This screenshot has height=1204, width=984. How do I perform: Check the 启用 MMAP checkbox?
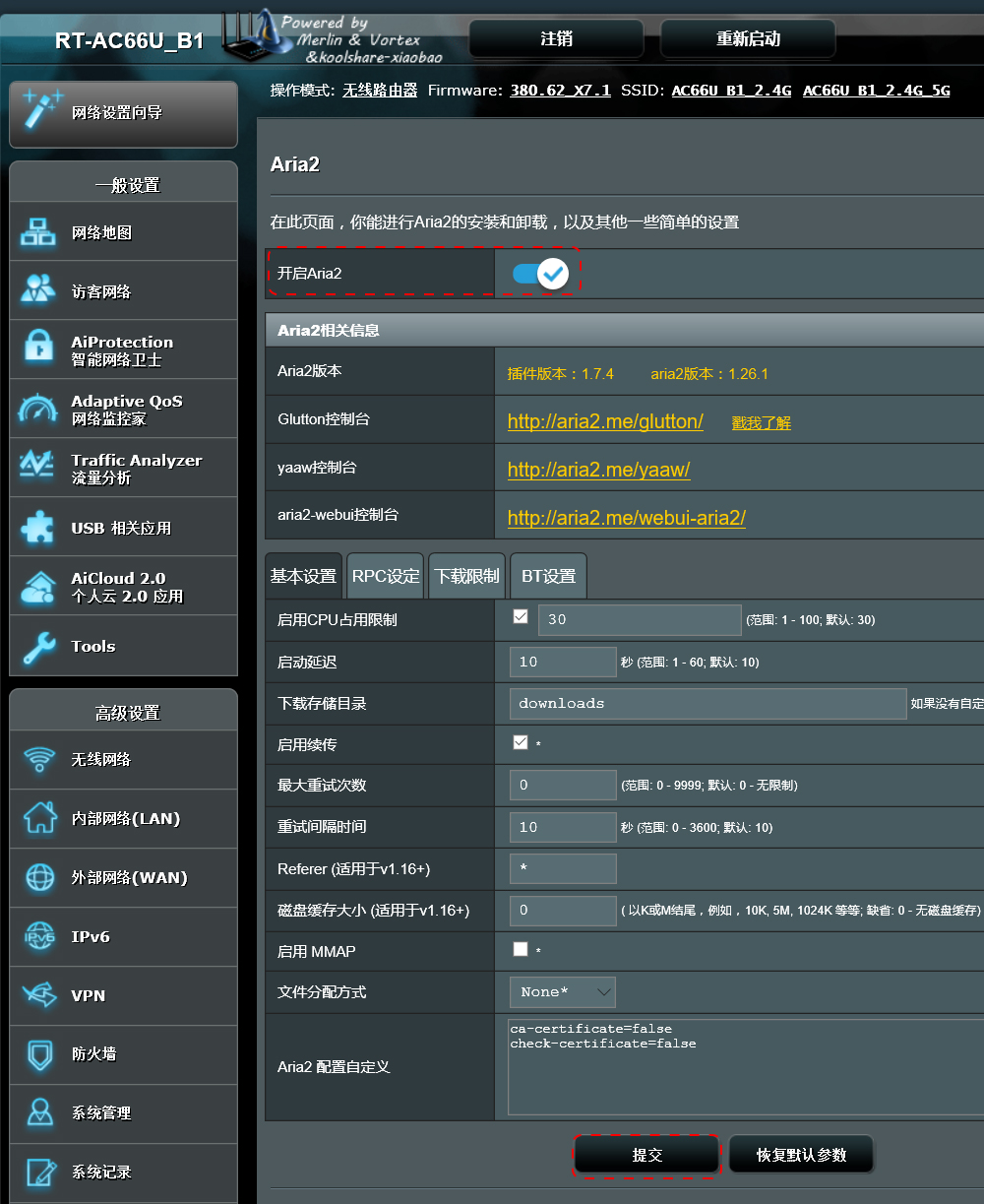(x=521, y=949)
